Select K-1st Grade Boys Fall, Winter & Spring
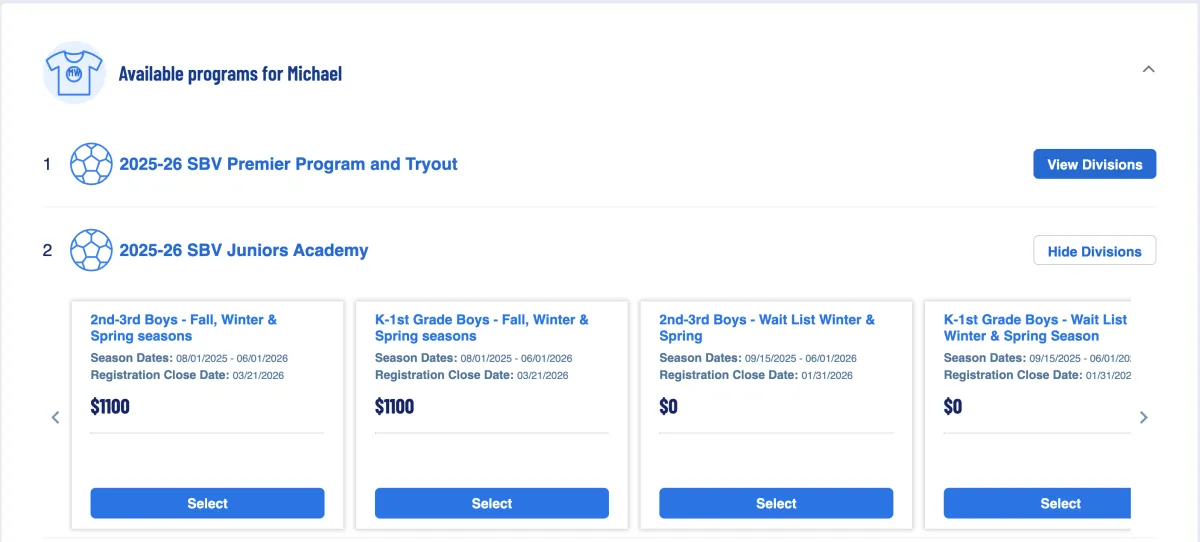1200x542 pixels. point(491,503)
